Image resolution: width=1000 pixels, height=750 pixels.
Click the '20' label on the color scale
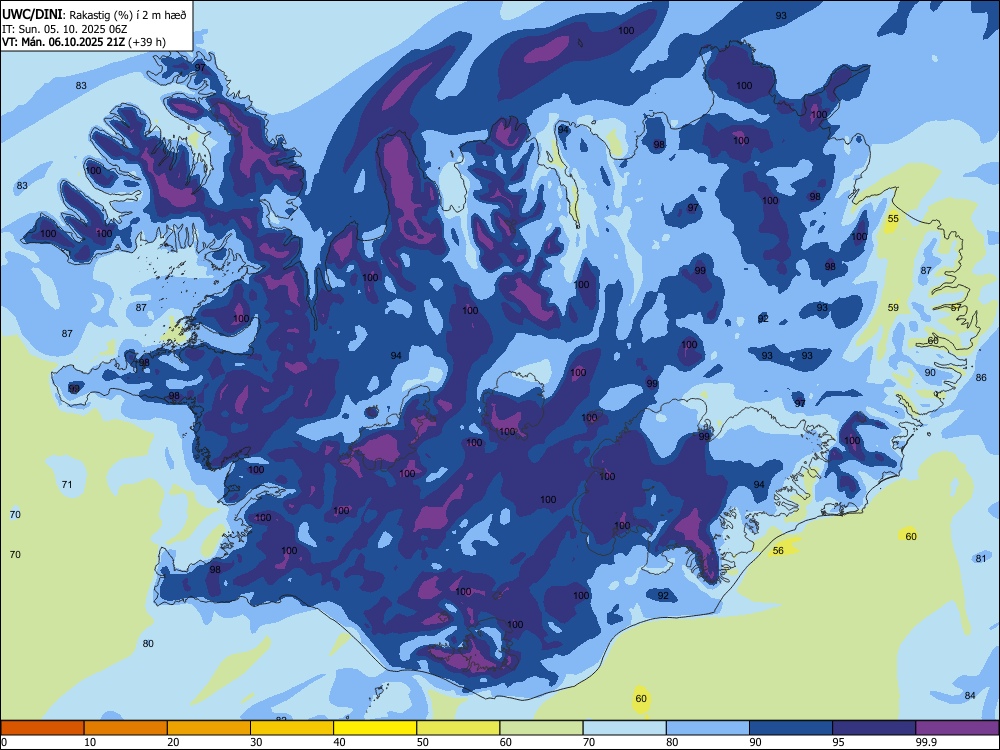click(x=173, y=742)
